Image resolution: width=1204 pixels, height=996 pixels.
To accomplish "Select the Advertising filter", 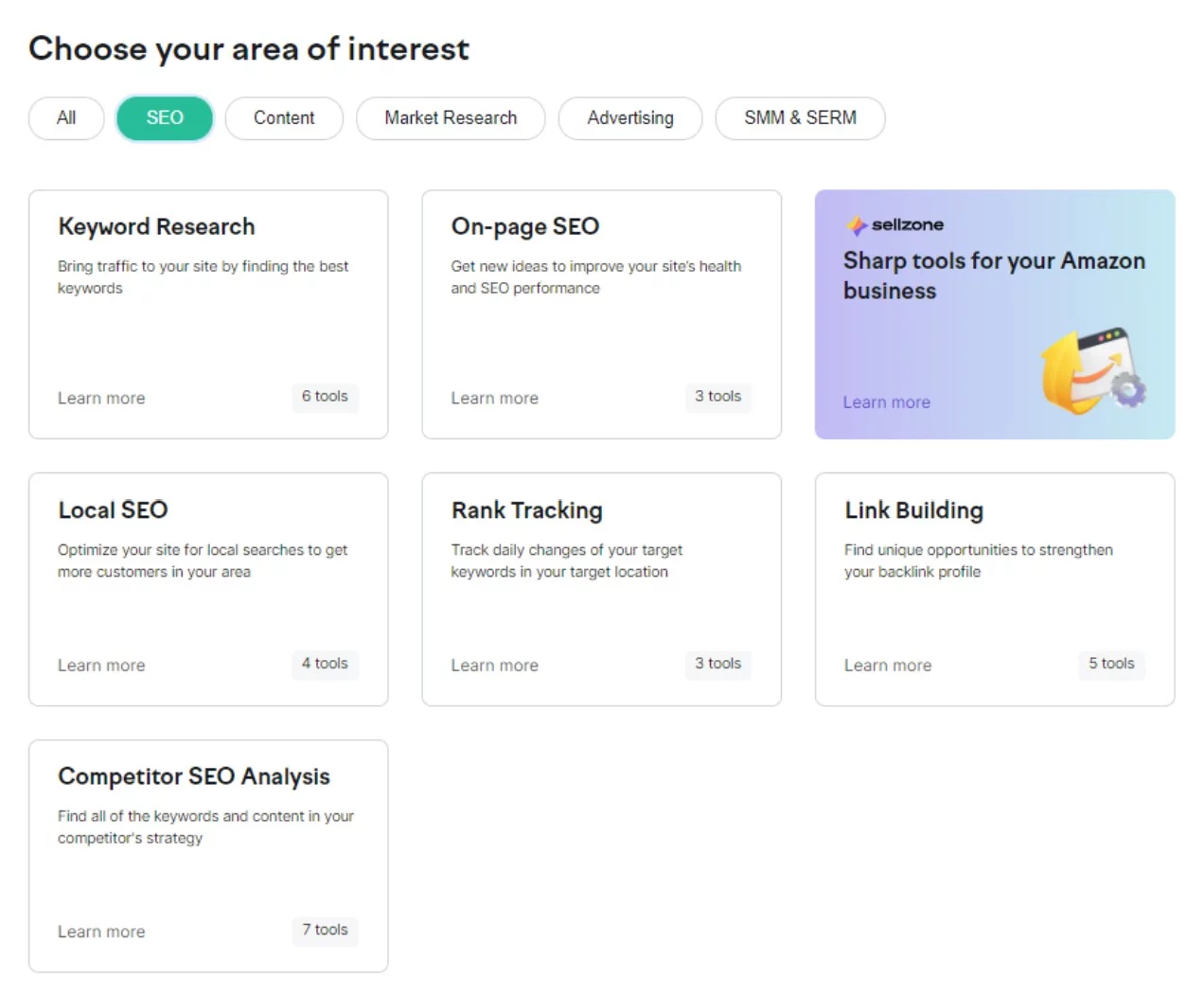I will (x=629, y=117).
